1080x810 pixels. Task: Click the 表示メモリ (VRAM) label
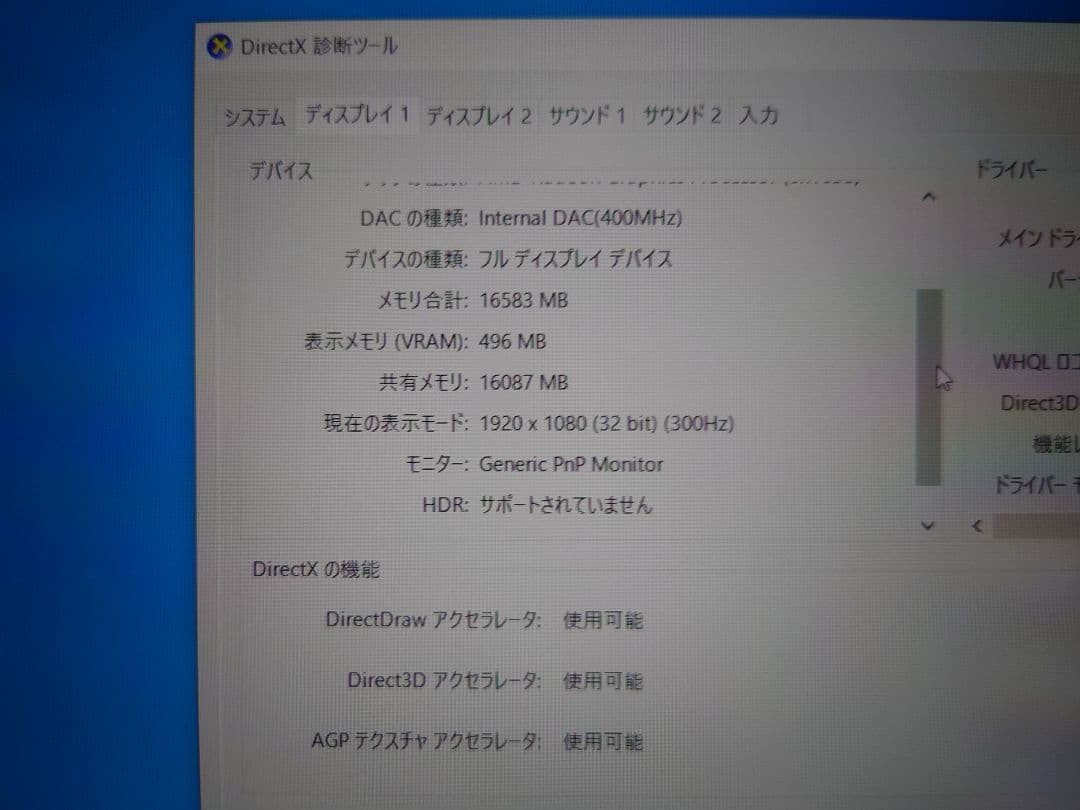point(386,342)
